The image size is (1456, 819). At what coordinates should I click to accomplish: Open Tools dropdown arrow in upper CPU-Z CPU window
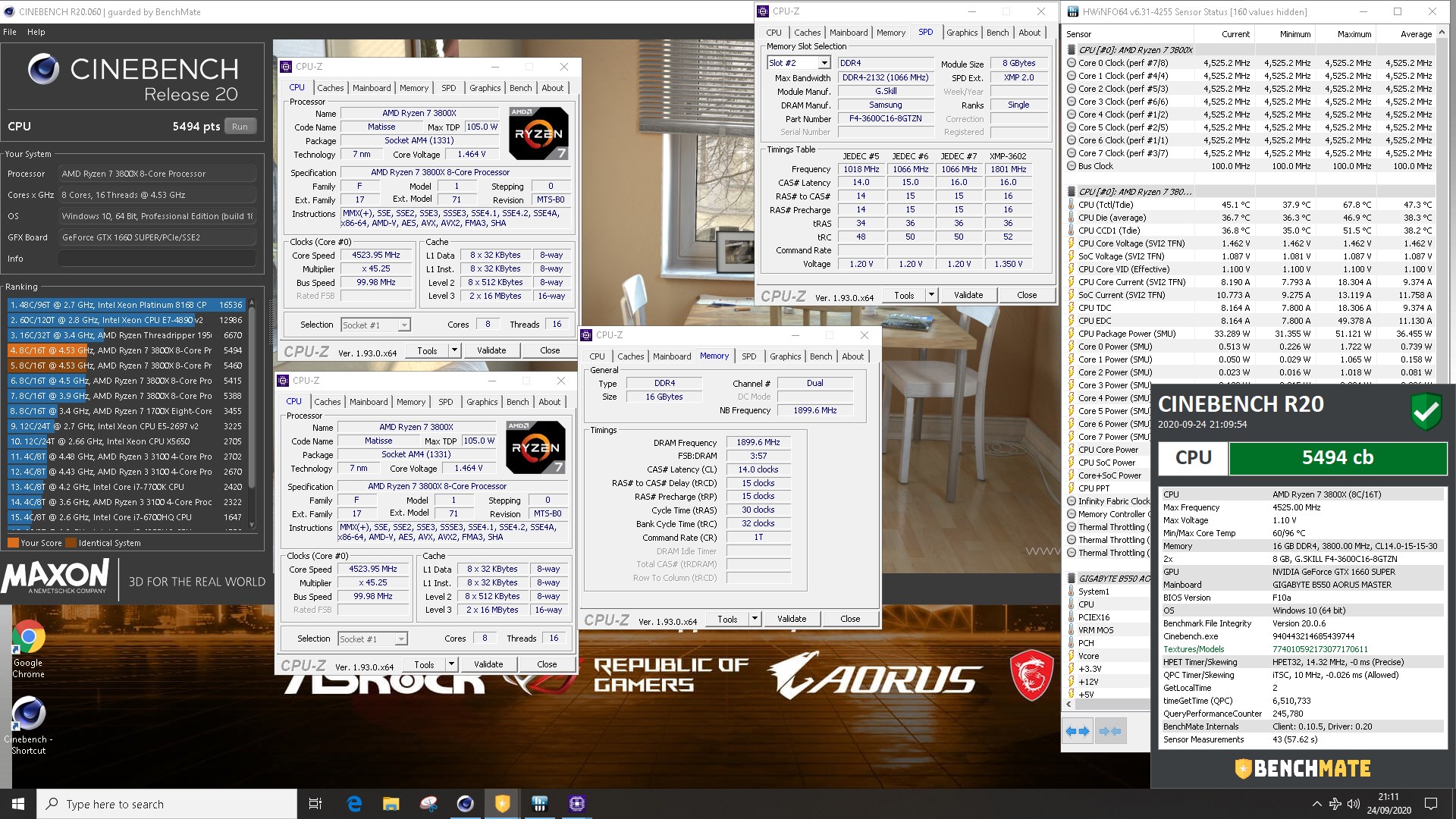[x=454, y=350]
